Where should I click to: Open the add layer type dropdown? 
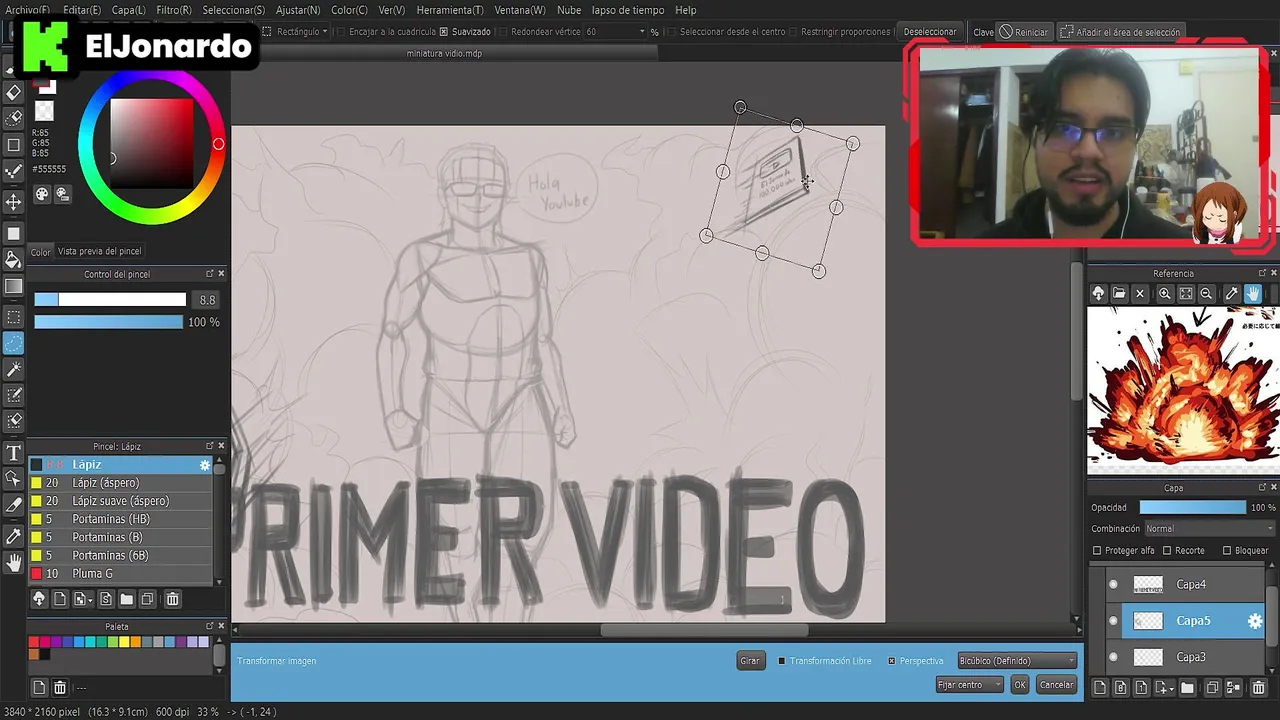[x=1165, y=688]
